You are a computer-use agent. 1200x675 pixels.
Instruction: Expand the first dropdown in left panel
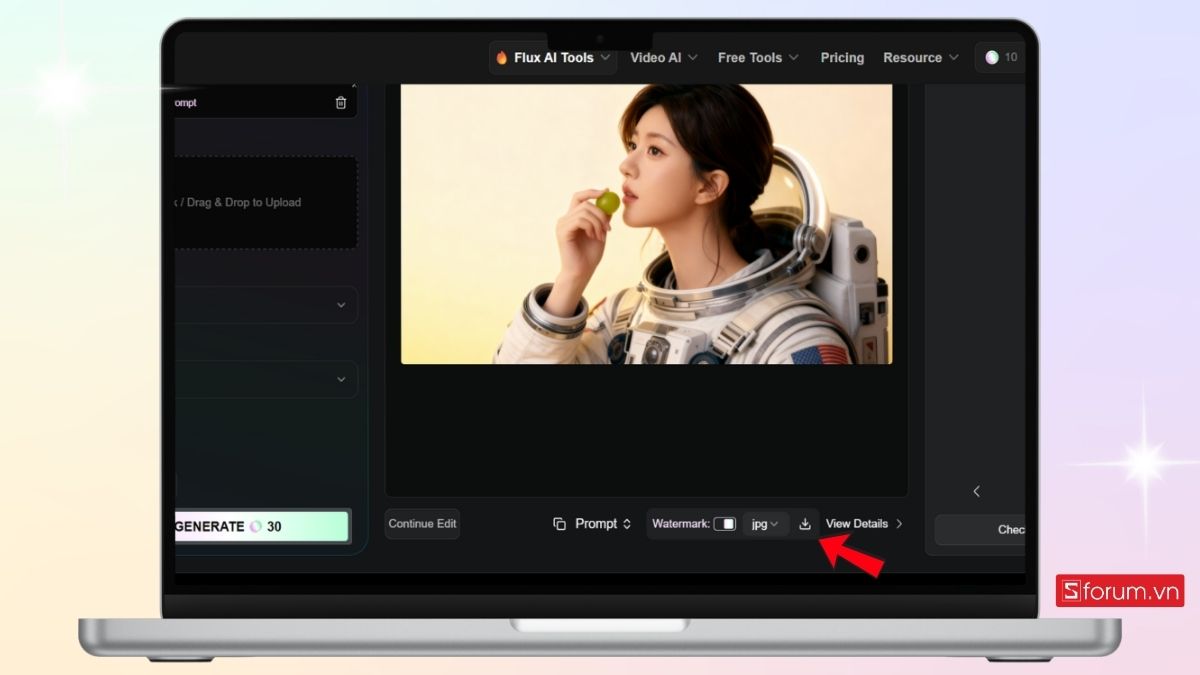[341, 305]
